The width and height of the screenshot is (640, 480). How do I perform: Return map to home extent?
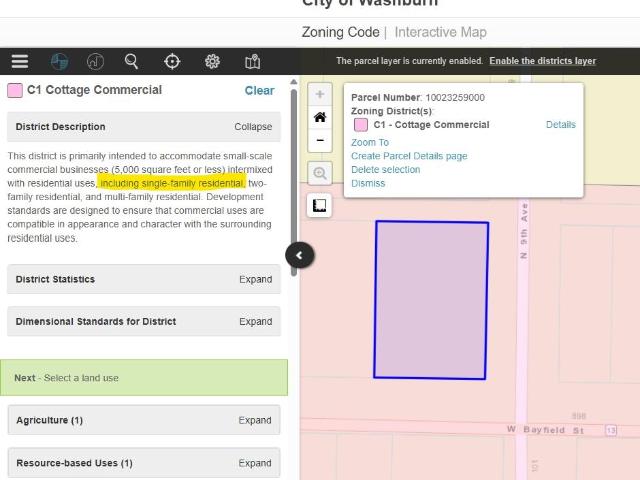[320, 118]
